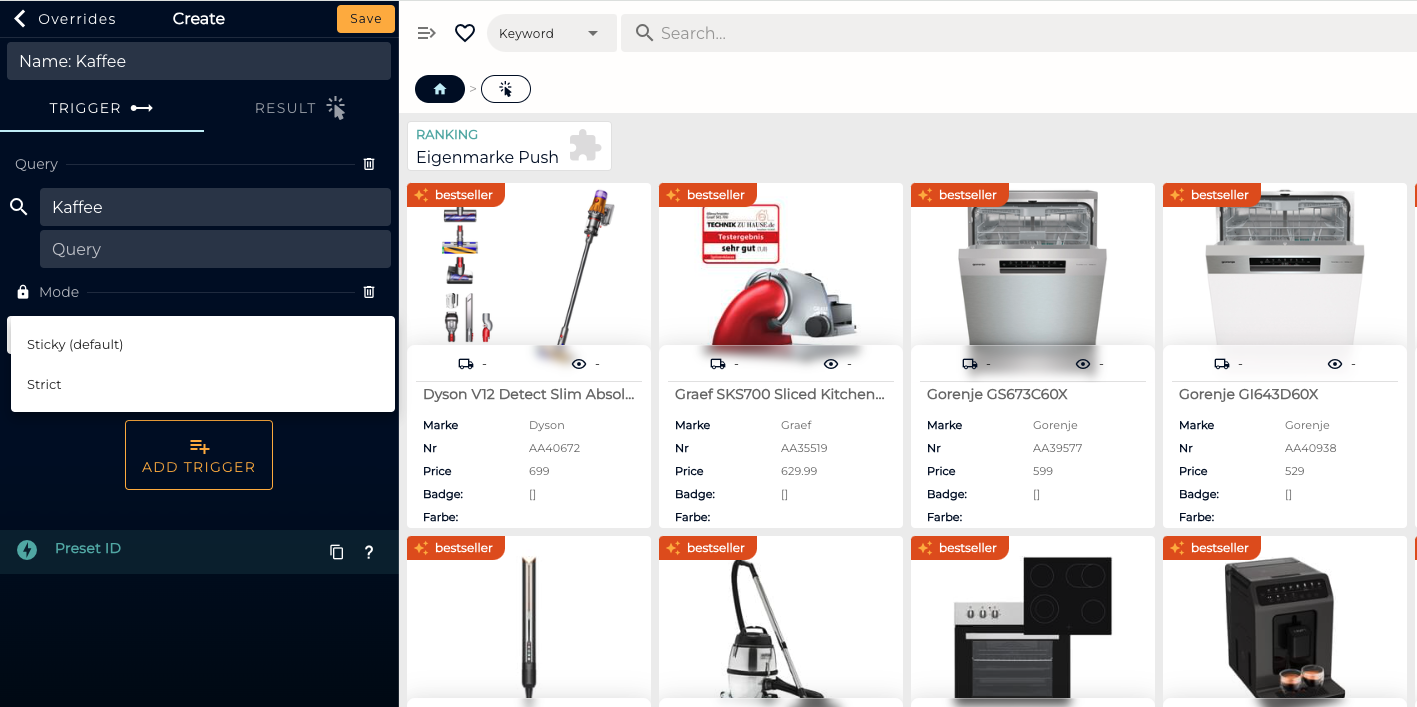1417x707 pixels.
Task: Open the Preset ID help question mark
Action: [369, 552]
